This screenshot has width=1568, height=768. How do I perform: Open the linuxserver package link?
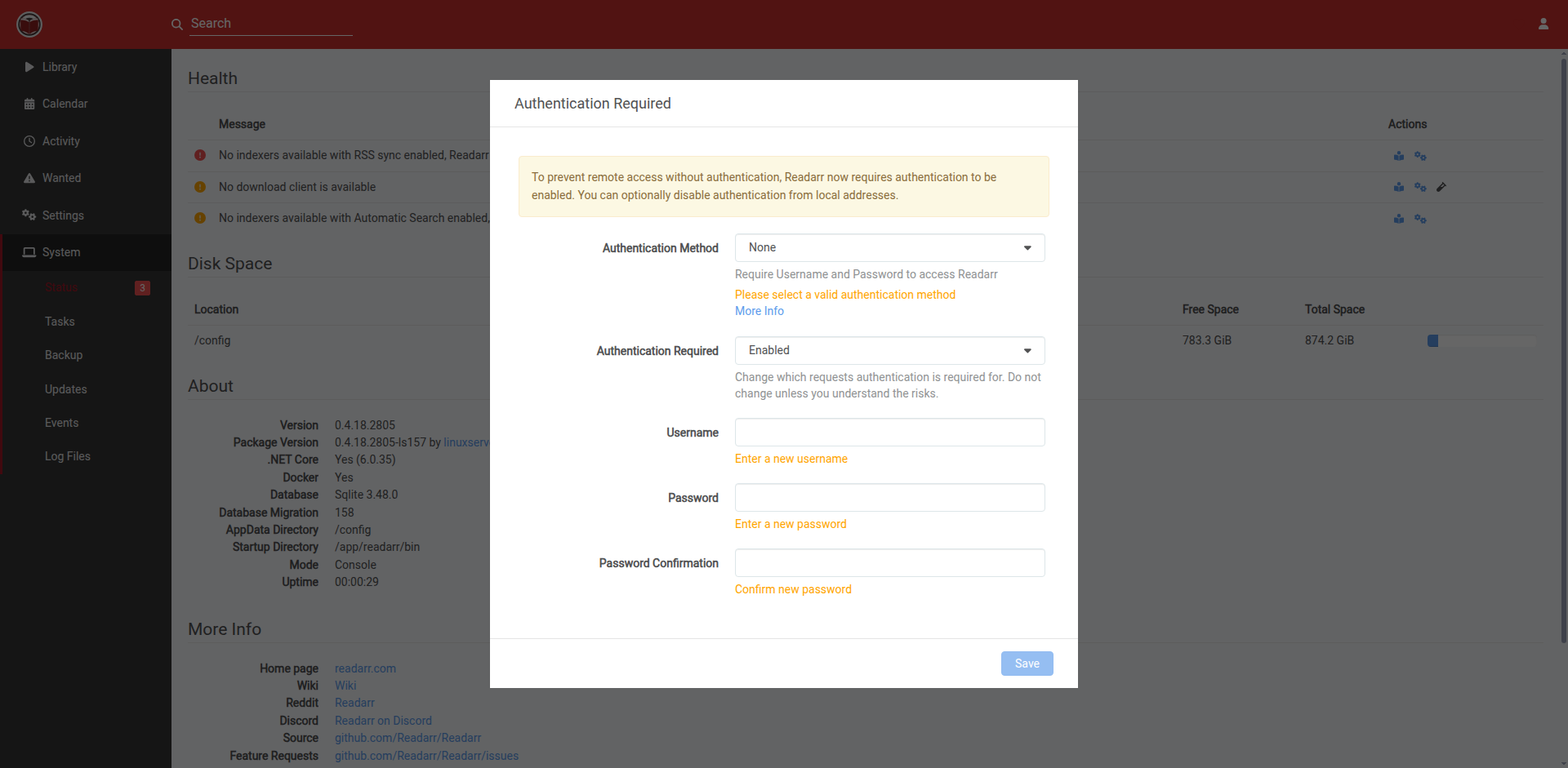466,442
